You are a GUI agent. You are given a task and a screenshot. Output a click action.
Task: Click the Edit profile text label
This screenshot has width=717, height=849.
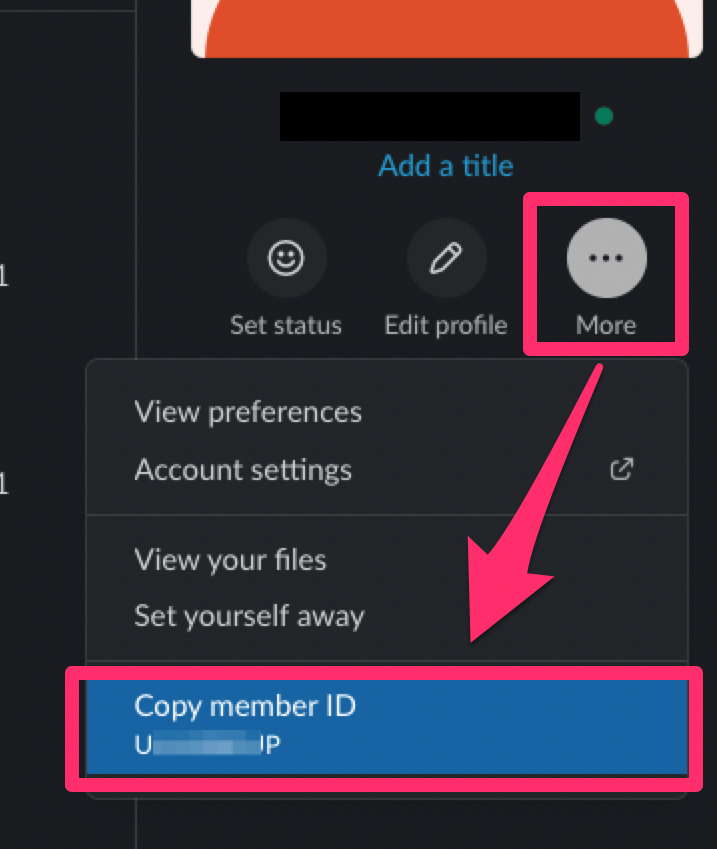446,325
